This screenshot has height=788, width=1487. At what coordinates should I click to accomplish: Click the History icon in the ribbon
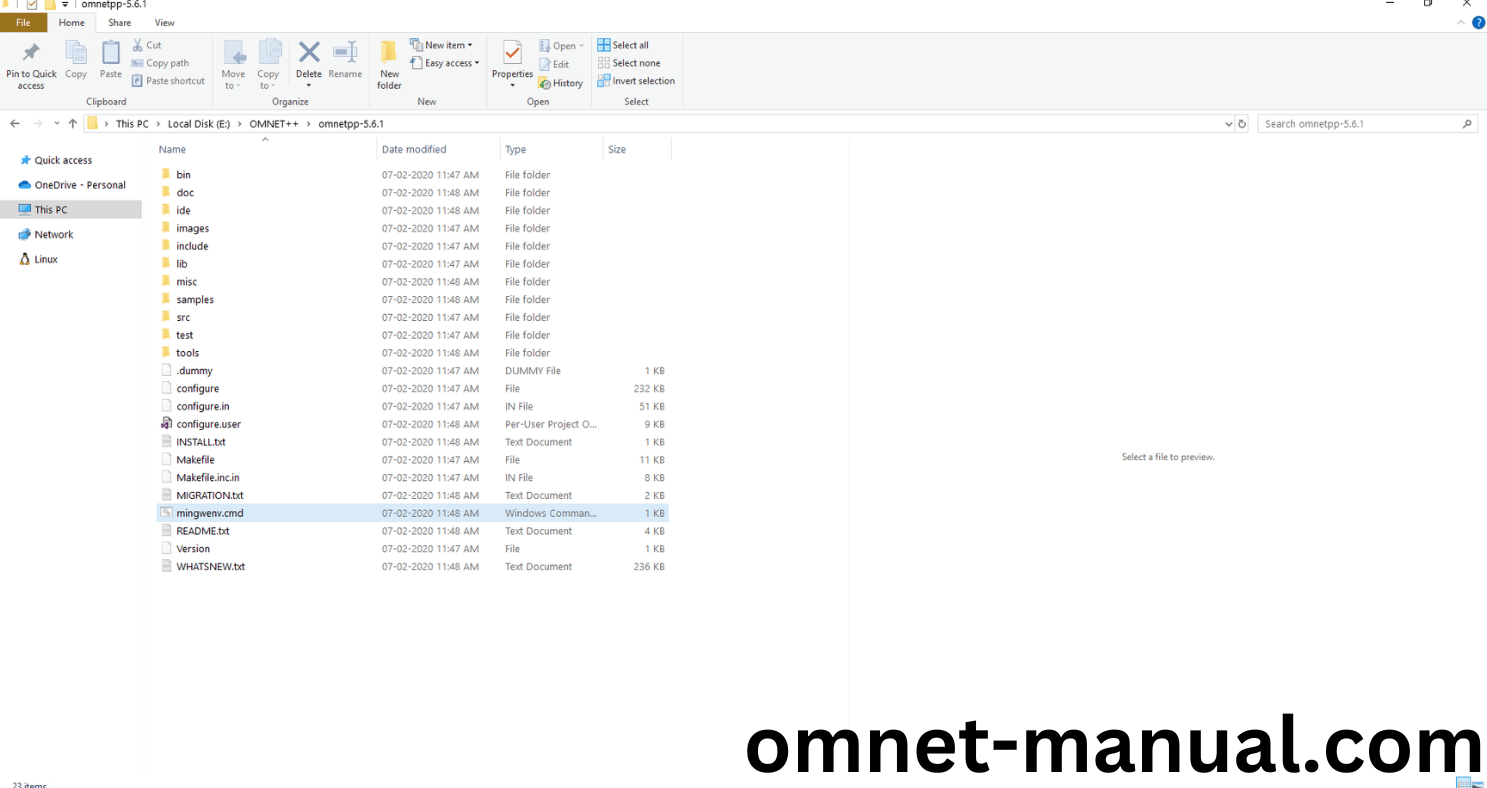pyautogui.click(x=545, y=83)
